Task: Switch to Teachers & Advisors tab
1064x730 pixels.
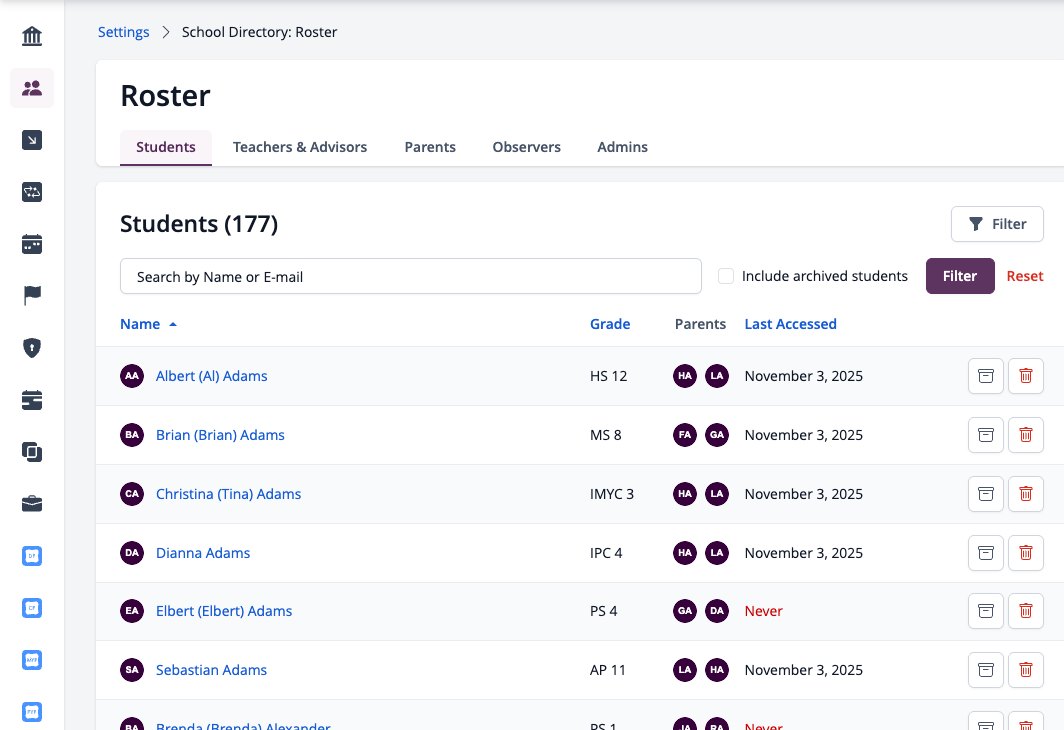Action: click(299, 147)
